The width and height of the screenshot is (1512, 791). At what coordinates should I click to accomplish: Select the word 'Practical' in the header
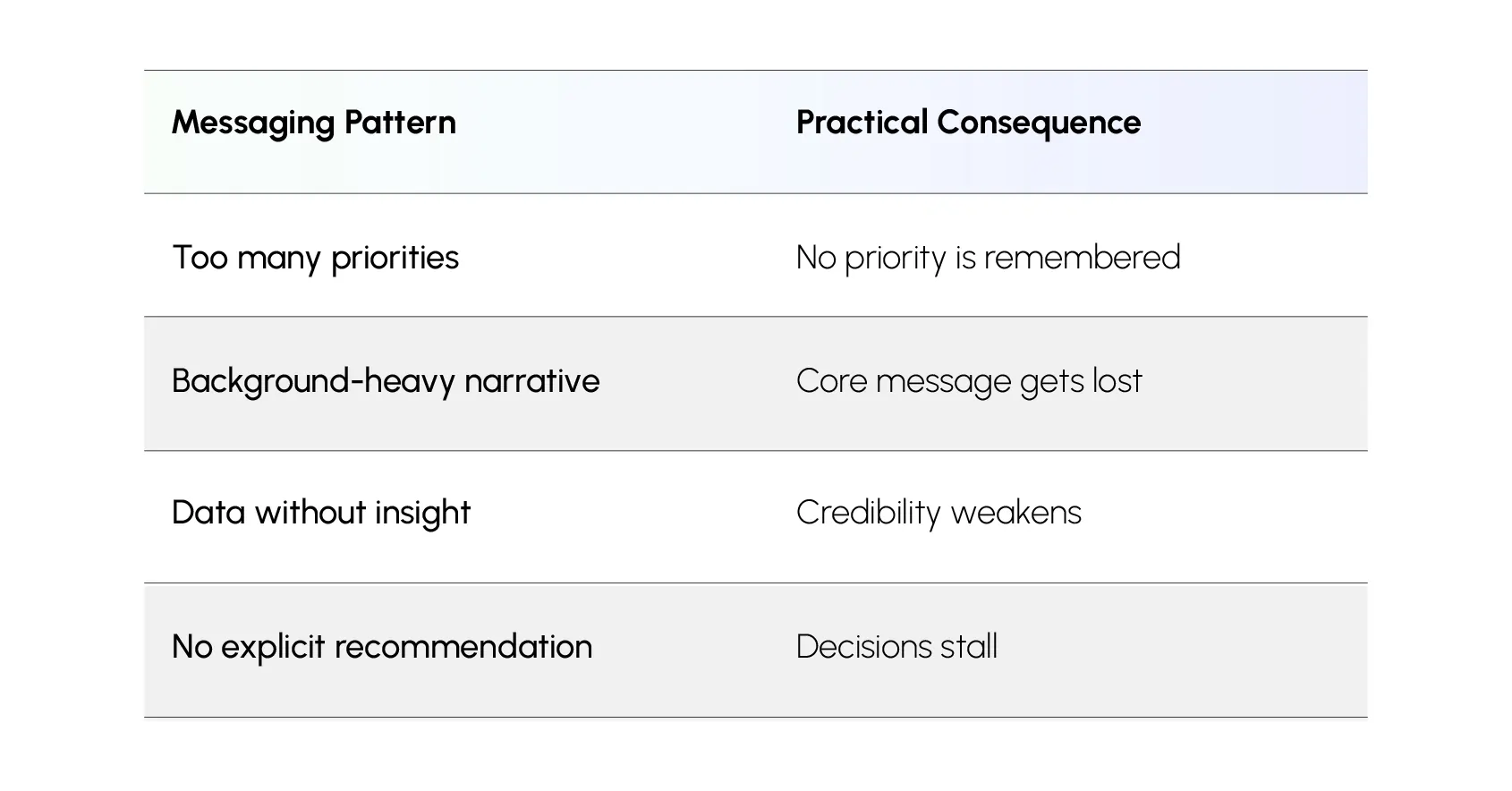[862, 123]
